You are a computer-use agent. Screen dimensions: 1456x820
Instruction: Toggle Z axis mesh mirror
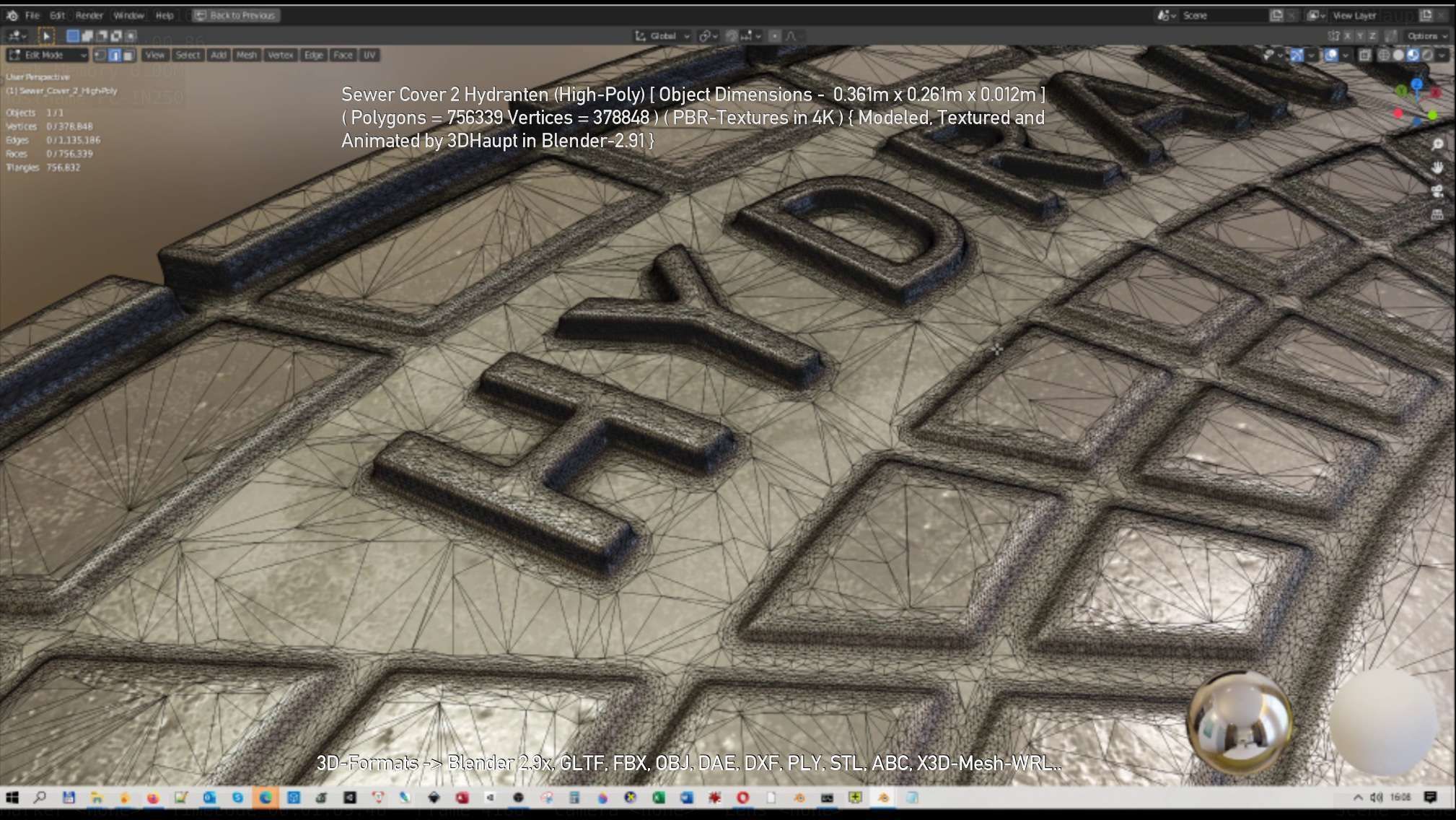click(x=1372, y=35)
